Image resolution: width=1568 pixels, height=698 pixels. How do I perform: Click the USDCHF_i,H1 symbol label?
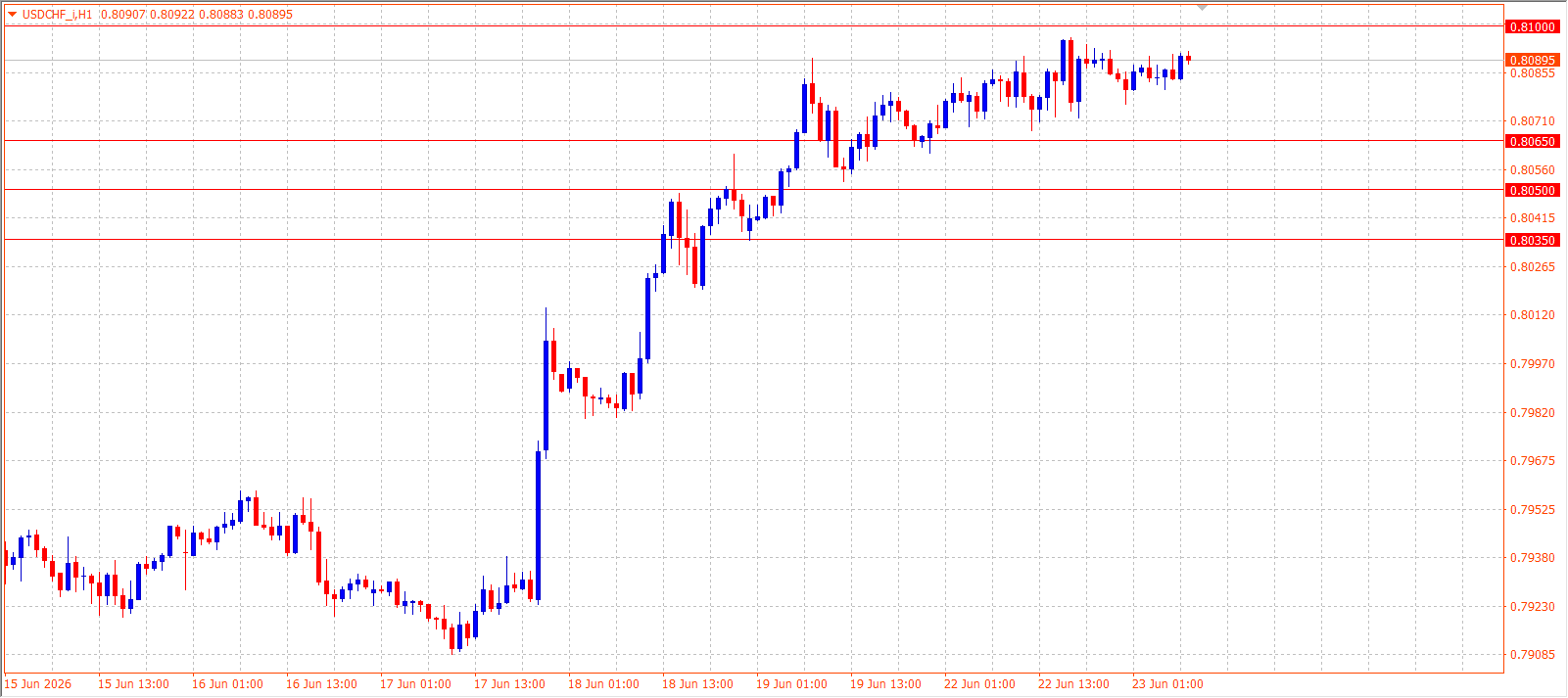pyautogui.click(x=57, y=15)
